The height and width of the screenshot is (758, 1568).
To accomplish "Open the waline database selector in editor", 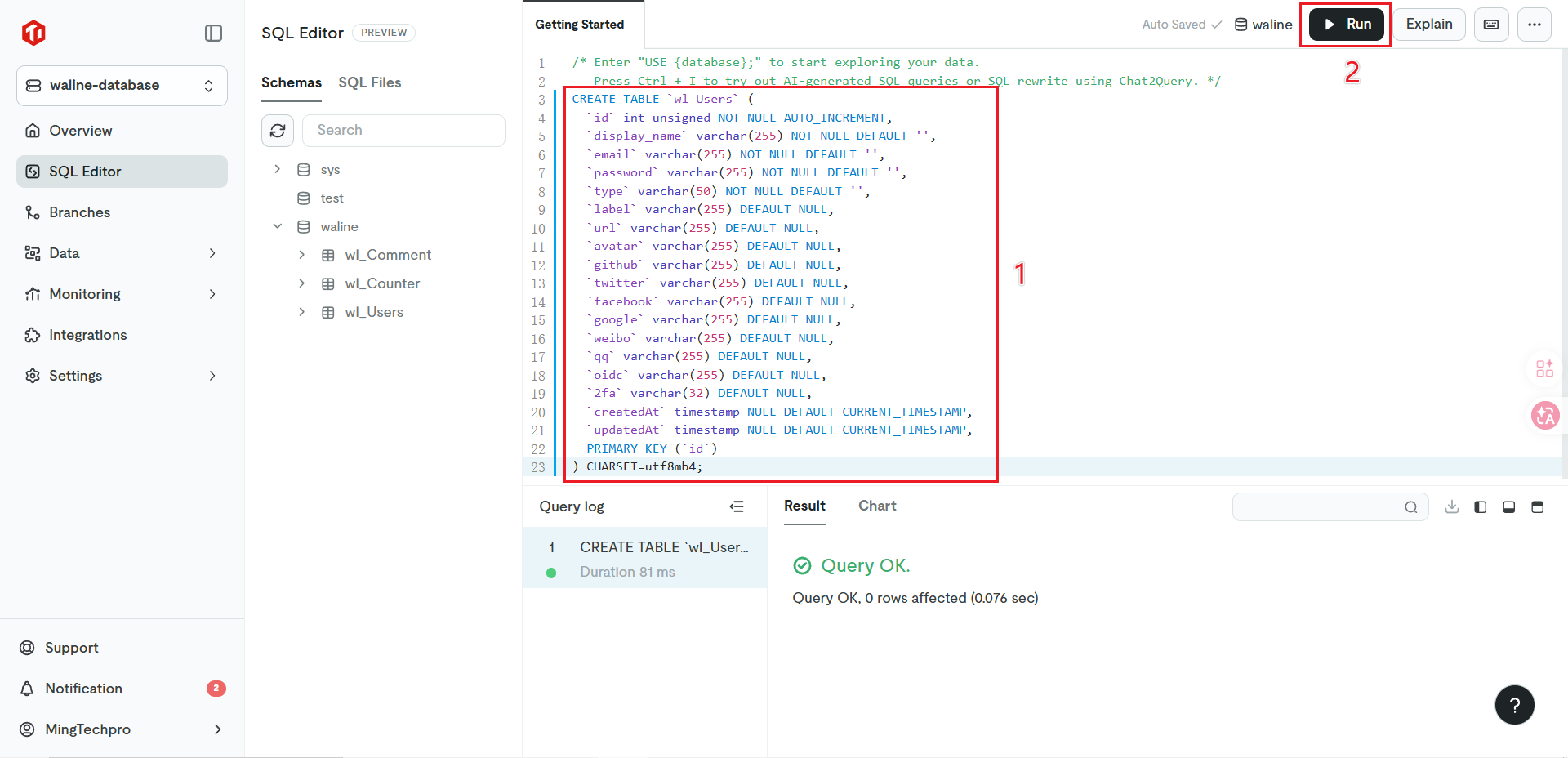I will [1263, 25].
